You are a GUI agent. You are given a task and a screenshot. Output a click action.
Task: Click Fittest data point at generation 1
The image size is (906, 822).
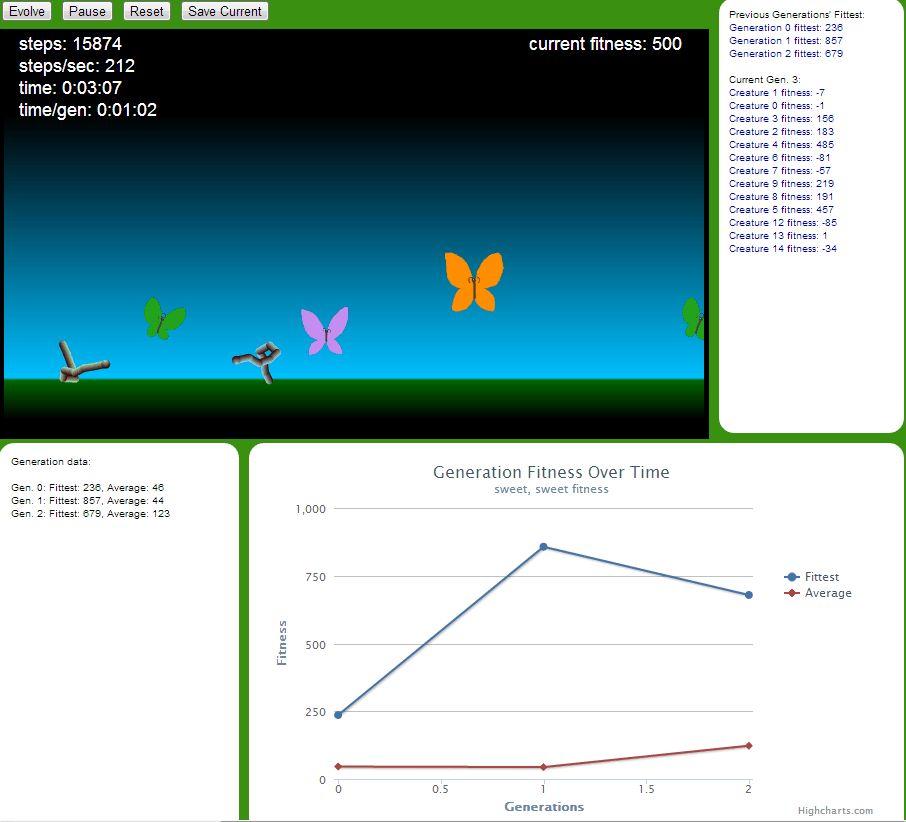pos(543,546)
